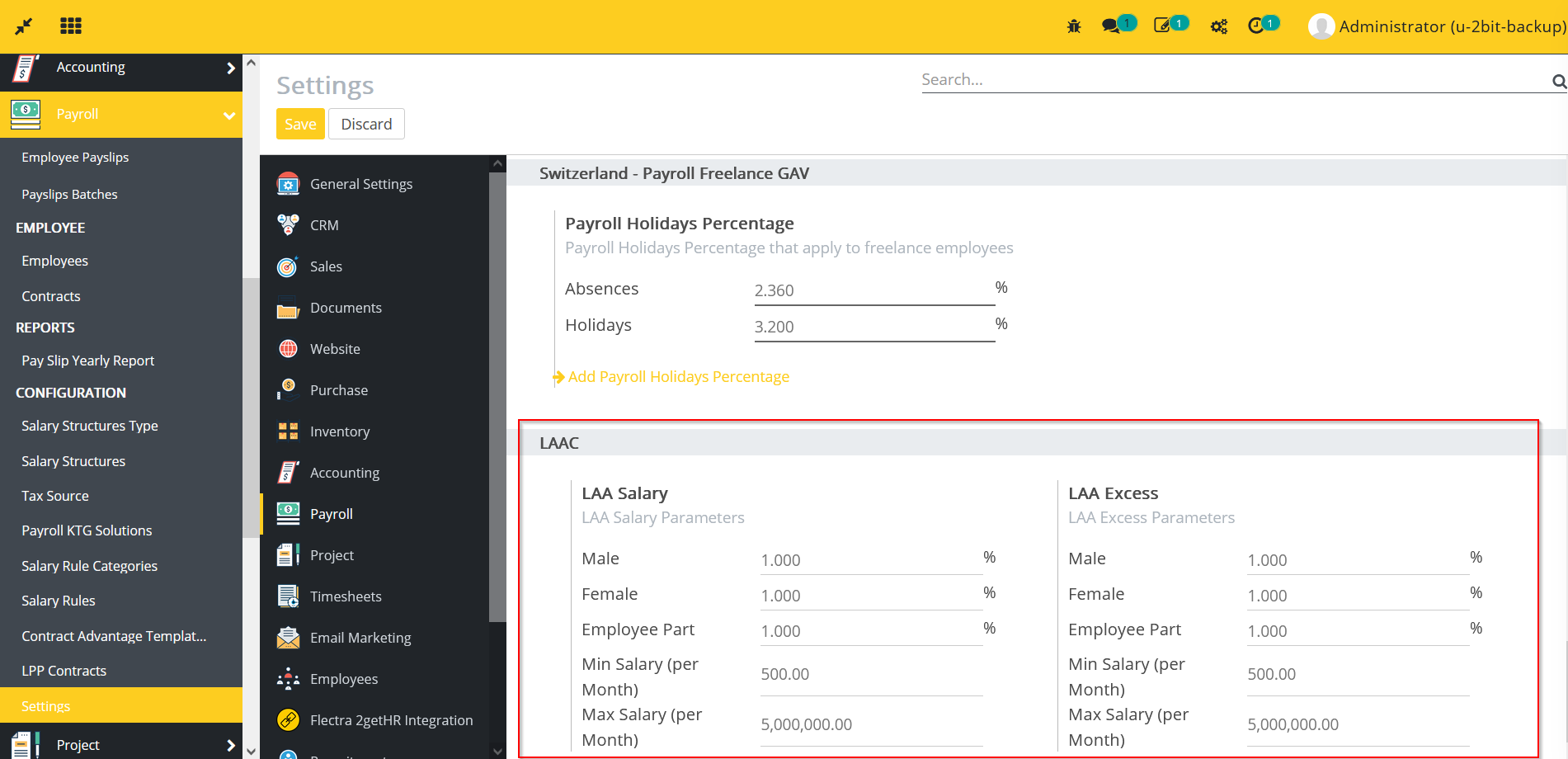The width and height of the screenshot is (1568, 759).
Task: Open the Purchase settings section
Action: point(339,389)
